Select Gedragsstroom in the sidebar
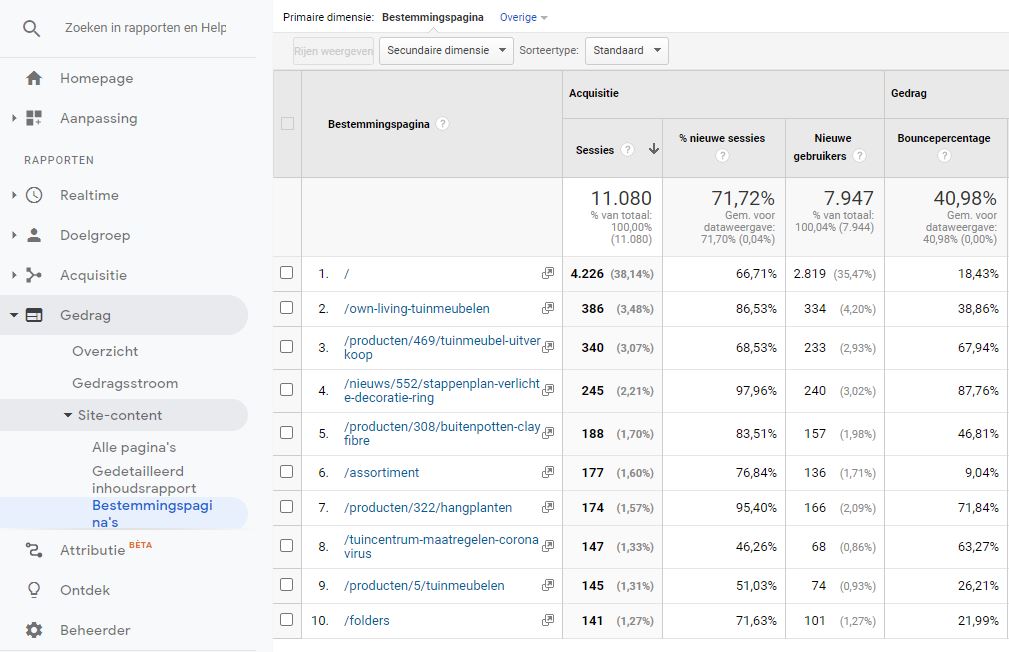This screenshot has height=652, width=1009. [x=125, y=383]
